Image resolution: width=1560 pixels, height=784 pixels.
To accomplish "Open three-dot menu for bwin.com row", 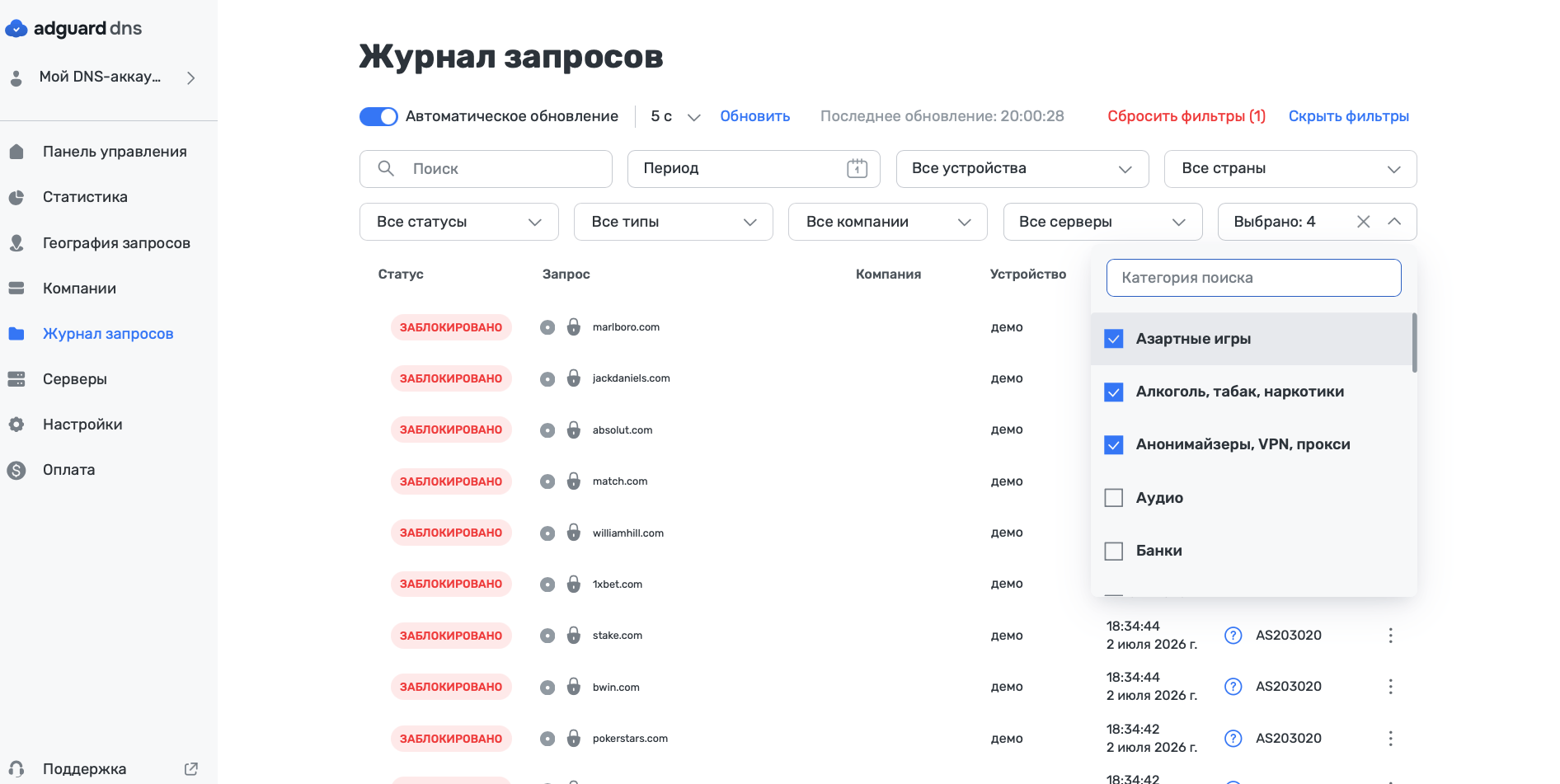I will 1391,687.
